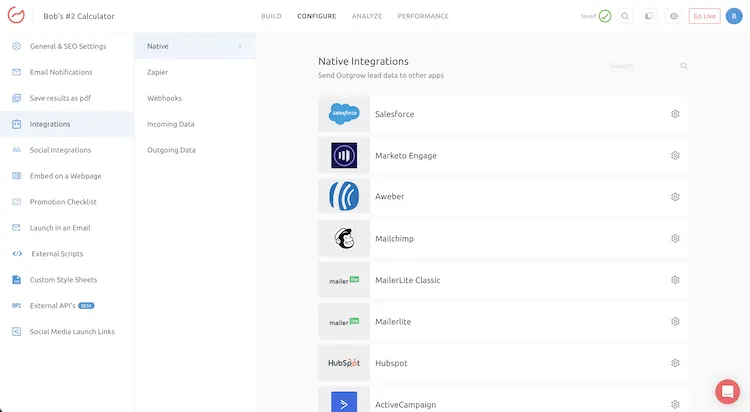Open General & SEO Settings

click(67, 46)
